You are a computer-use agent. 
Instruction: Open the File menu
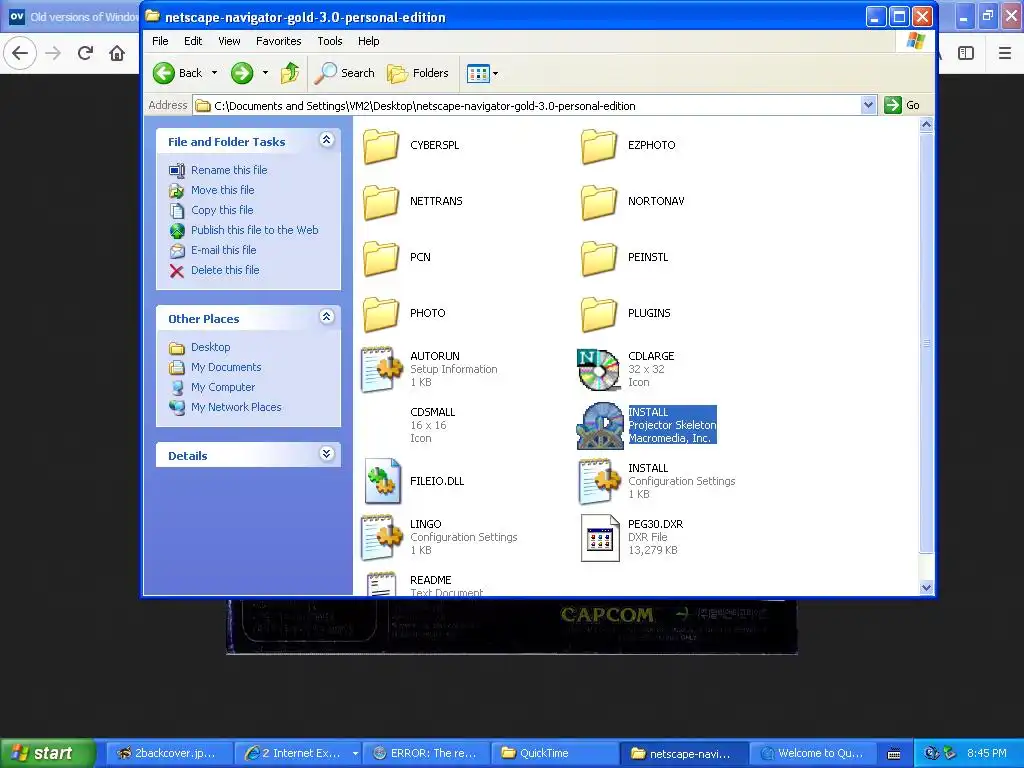[x=160, y=41]
